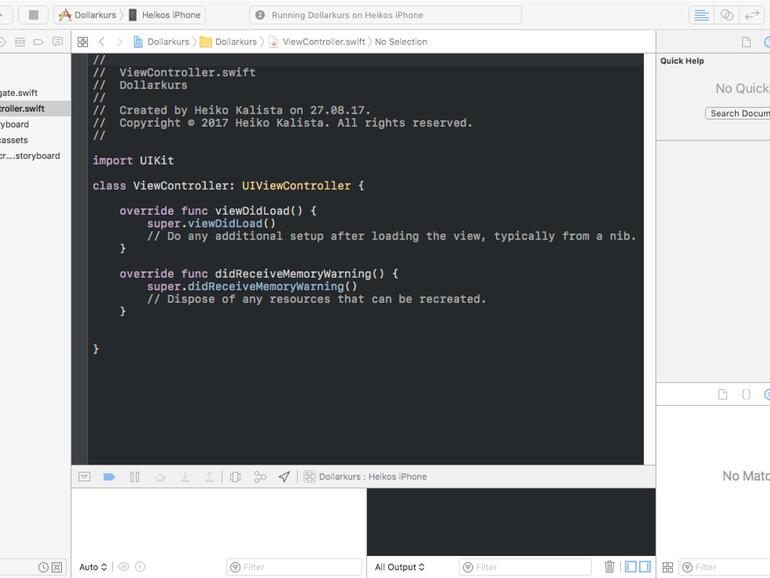This screenshot has width=770, height=578.
Task: Step out in debugger
Action: point(209,476)
